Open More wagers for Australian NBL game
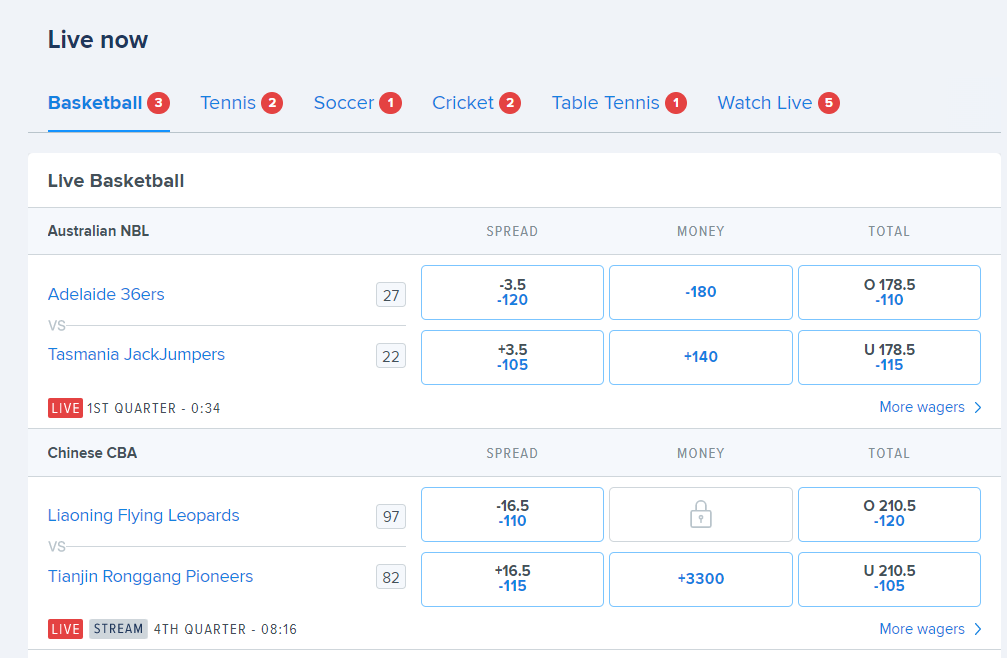1007x658 pixels. click(x=930, y=408)
